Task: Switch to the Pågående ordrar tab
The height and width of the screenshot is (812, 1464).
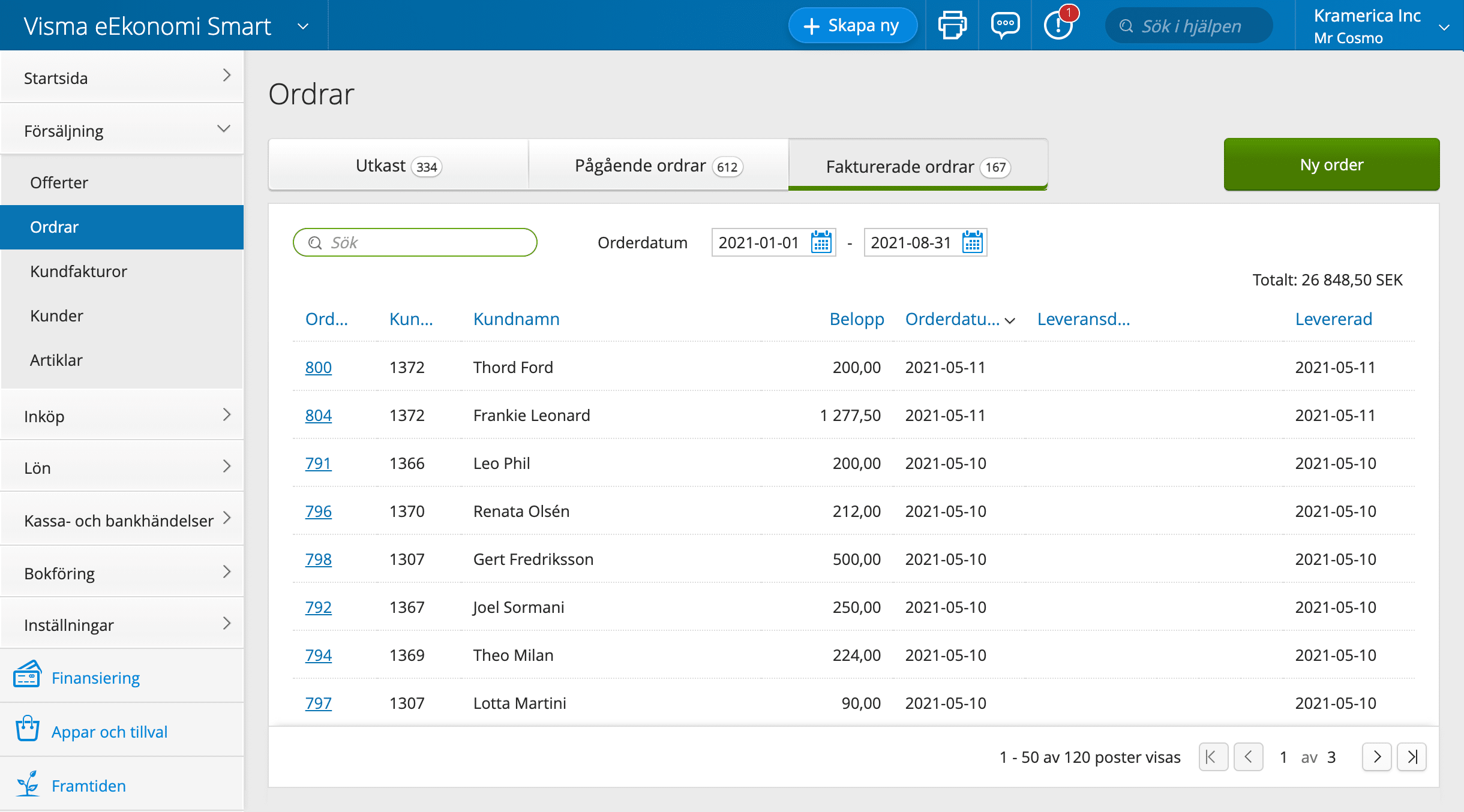Action: (x=658, y=165)
